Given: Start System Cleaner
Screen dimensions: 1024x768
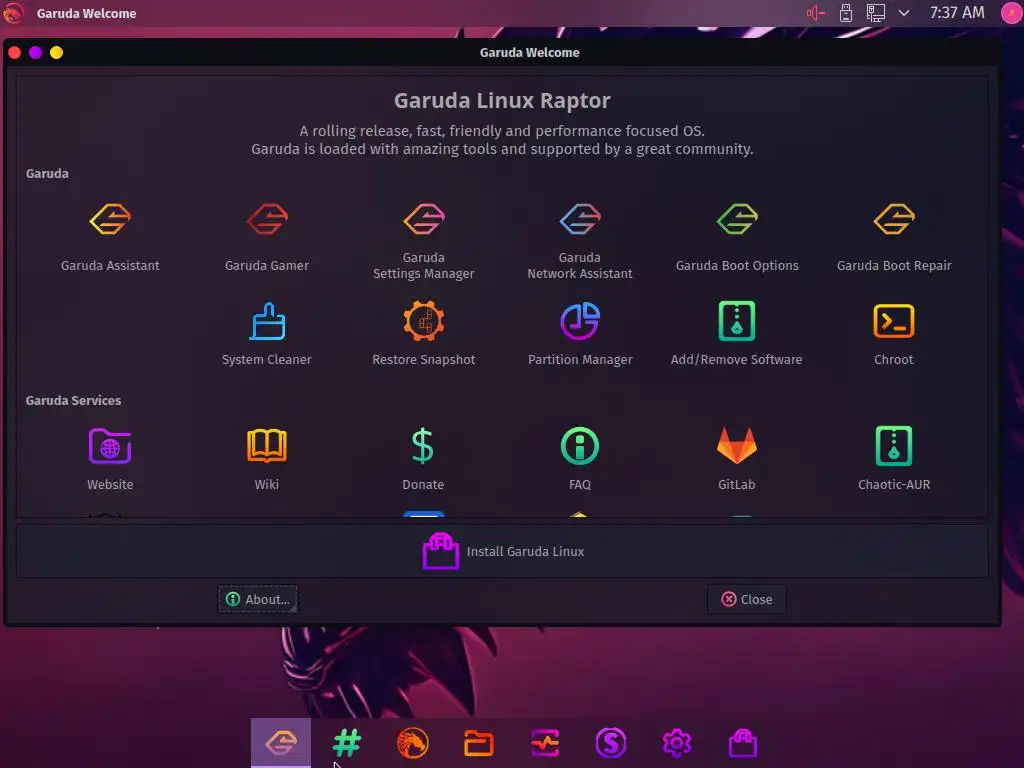Looking at the screenshot, I should [x=266, y=333].
